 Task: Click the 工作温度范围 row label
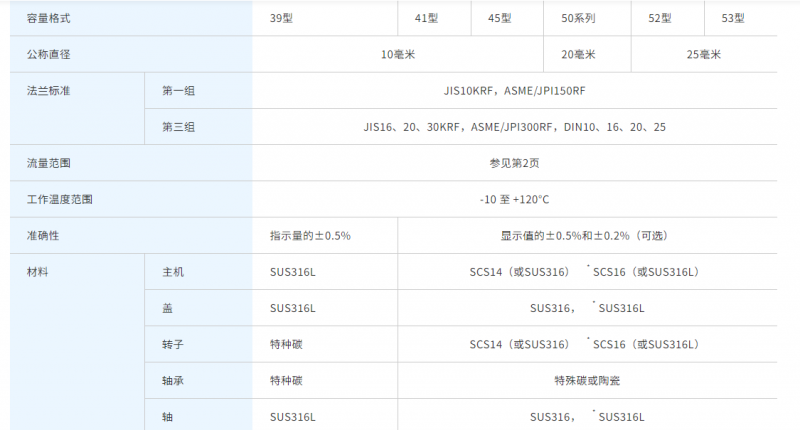[x=58, y=199]
